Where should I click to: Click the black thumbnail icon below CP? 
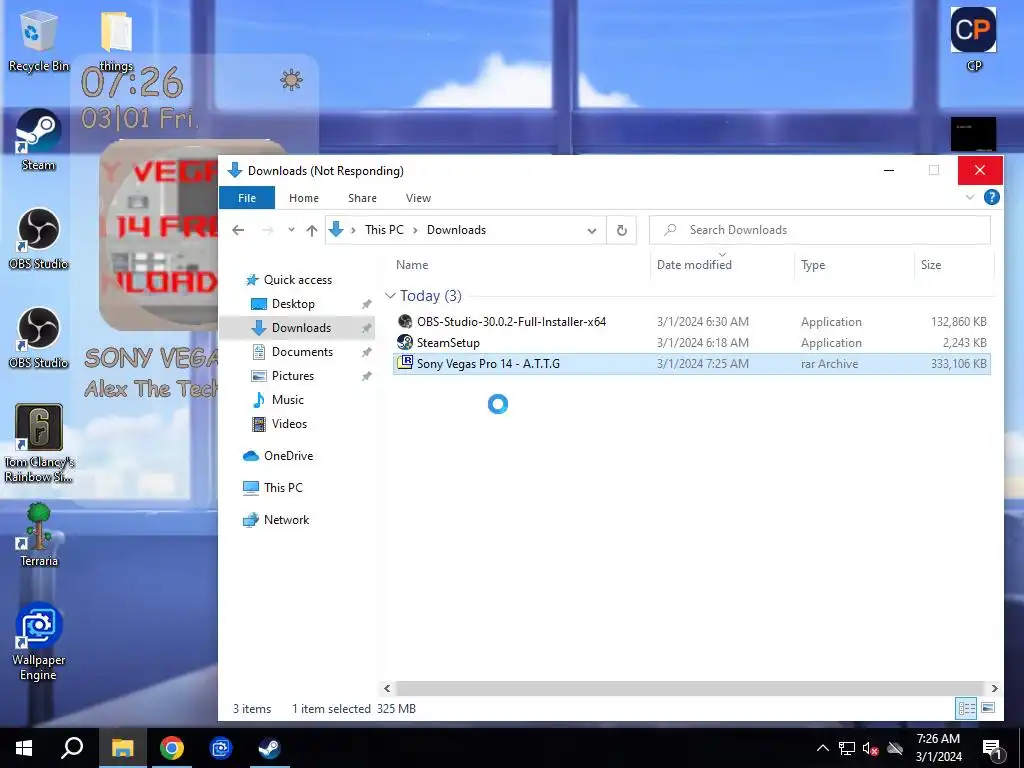pyautogui.click(x=973, y=134)
